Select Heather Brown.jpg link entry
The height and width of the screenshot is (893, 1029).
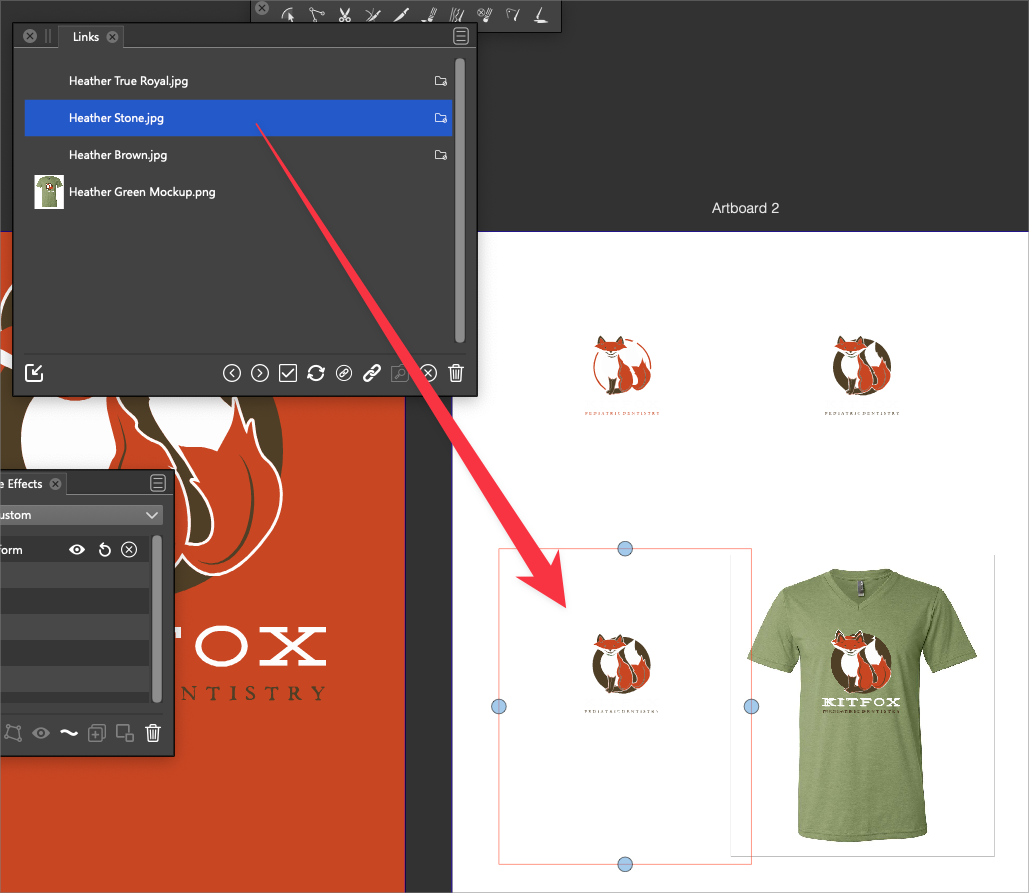tap(118, 155)
